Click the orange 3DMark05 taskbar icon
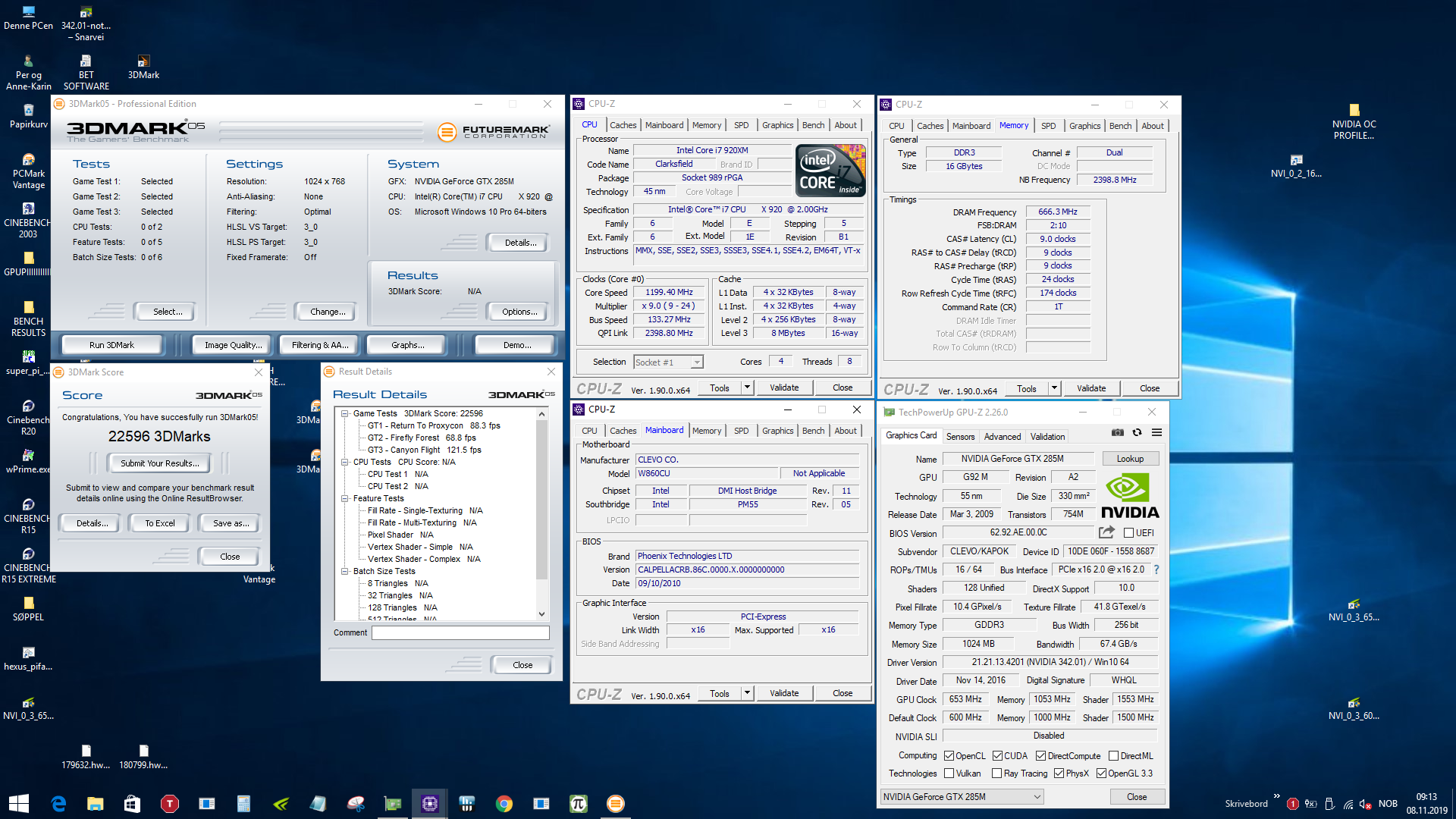The image size is (1456, 819). pyautogui.click(x=615, y=803)
